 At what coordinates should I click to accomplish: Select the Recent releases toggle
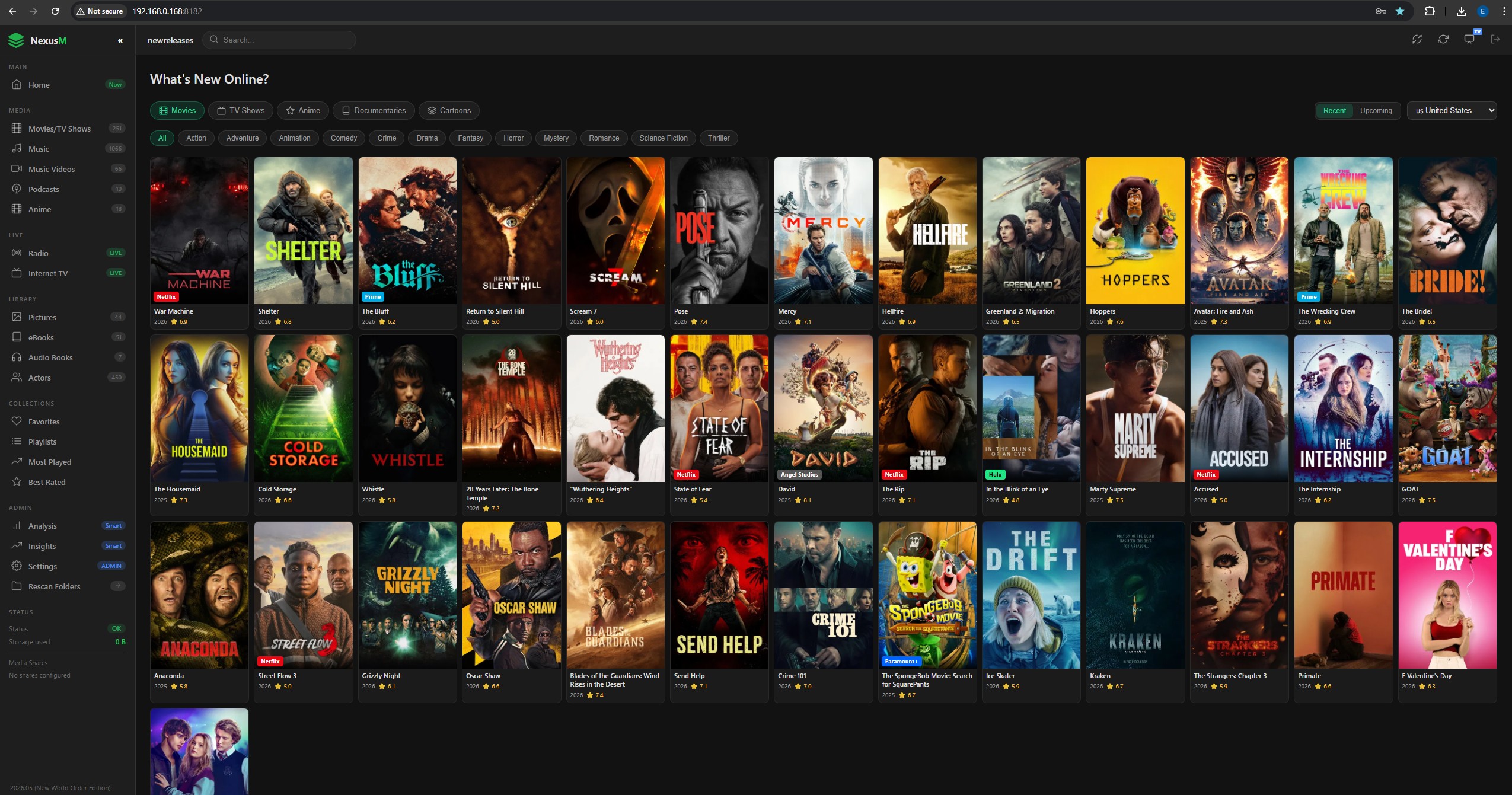tap(1334, 111)
